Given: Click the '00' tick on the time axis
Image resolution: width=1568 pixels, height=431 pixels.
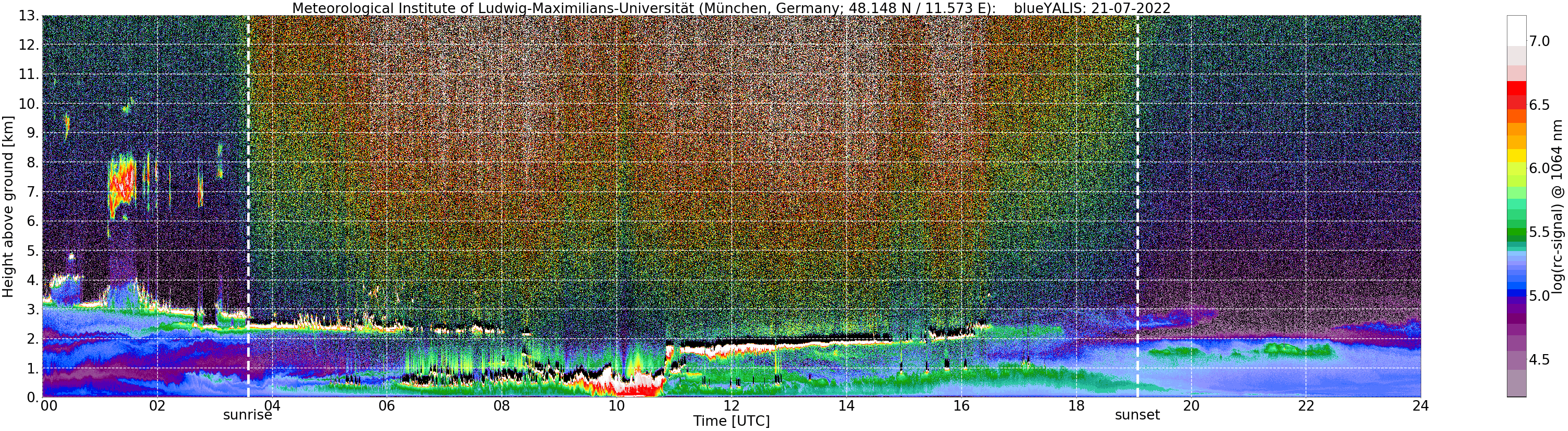Looking at the screenshot, I should coord(49,406).
